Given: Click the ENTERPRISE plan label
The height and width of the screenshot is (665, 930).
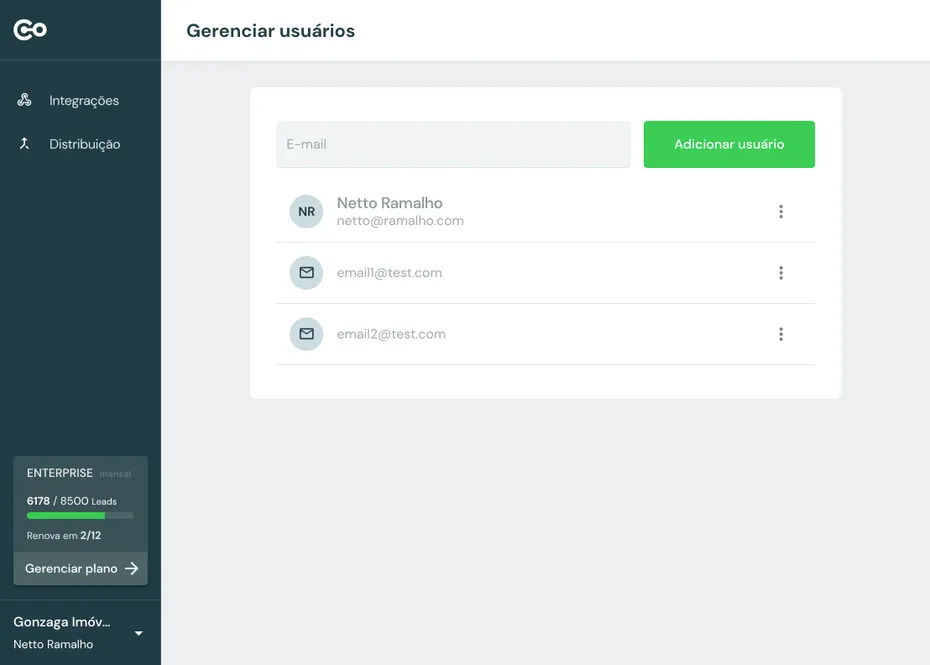Looking at the screenshot, I should point(60,473).
